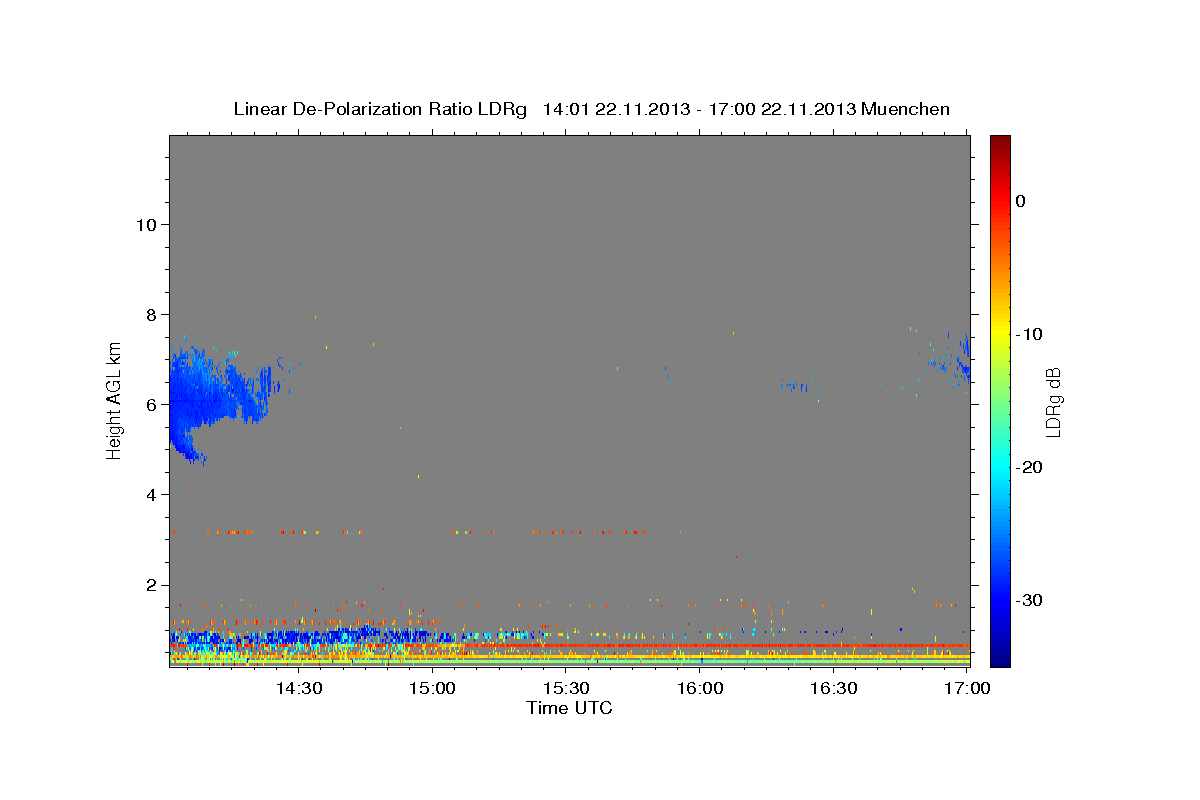The width and height of the screenshot is (1200, 800).
Task: Click the dark red top of the colorbar
Action: point(1000,142)
